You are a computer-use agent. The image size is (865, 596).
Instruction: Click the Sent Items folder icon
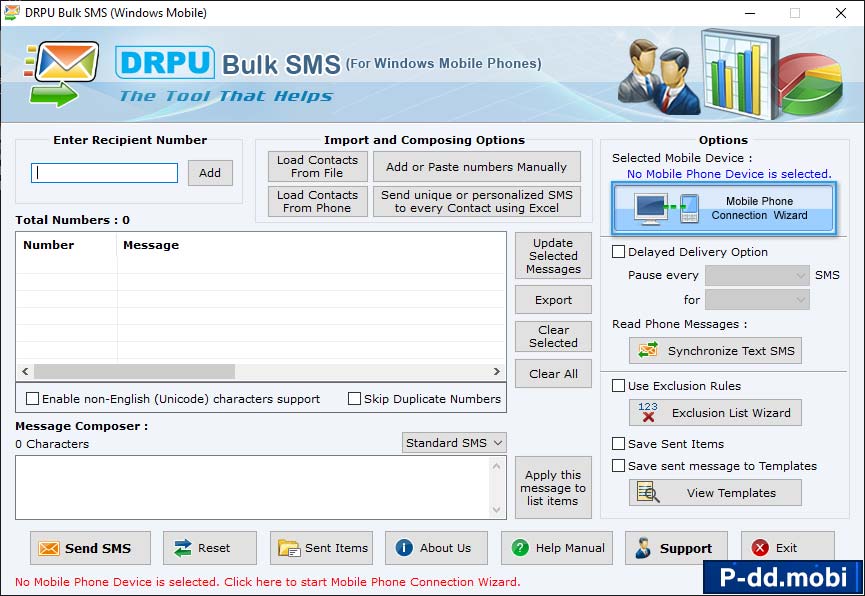pyautogui.click(x=289, y=548)
